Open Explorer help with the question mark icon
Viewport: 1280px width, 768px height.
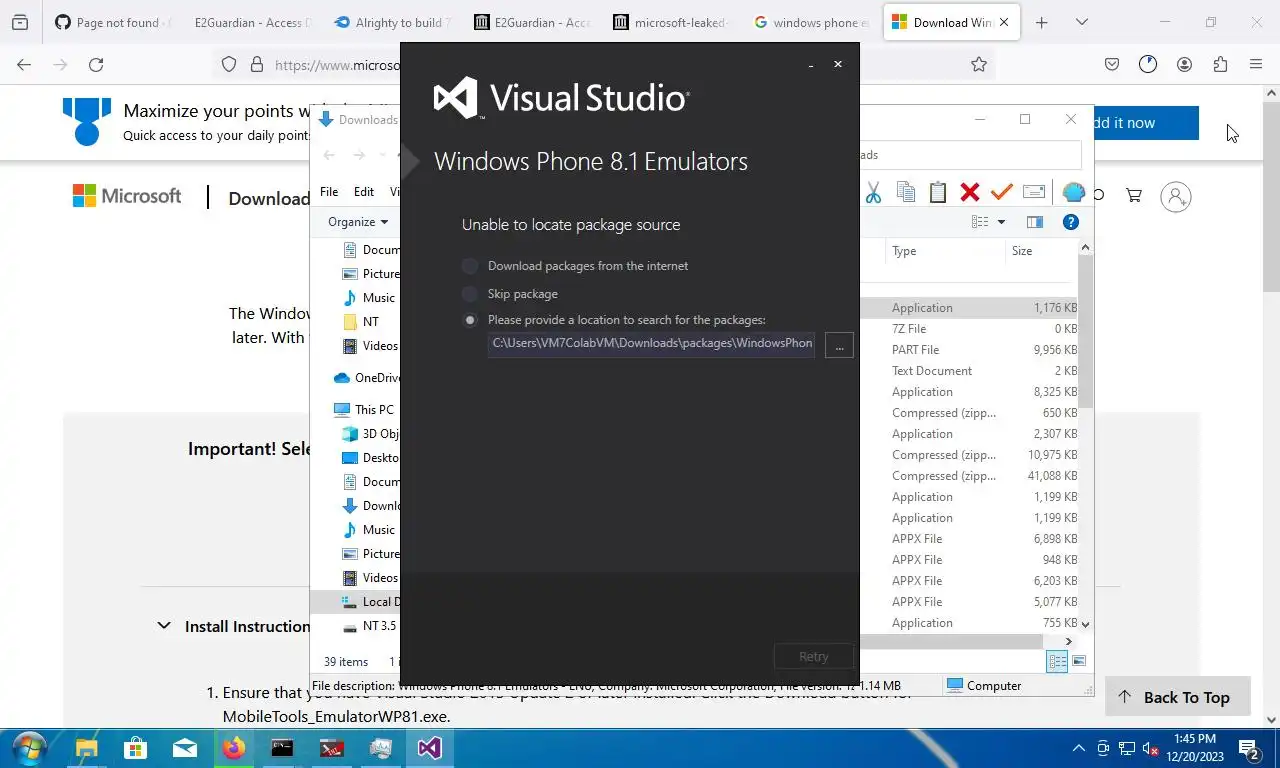coord(1070,222)
